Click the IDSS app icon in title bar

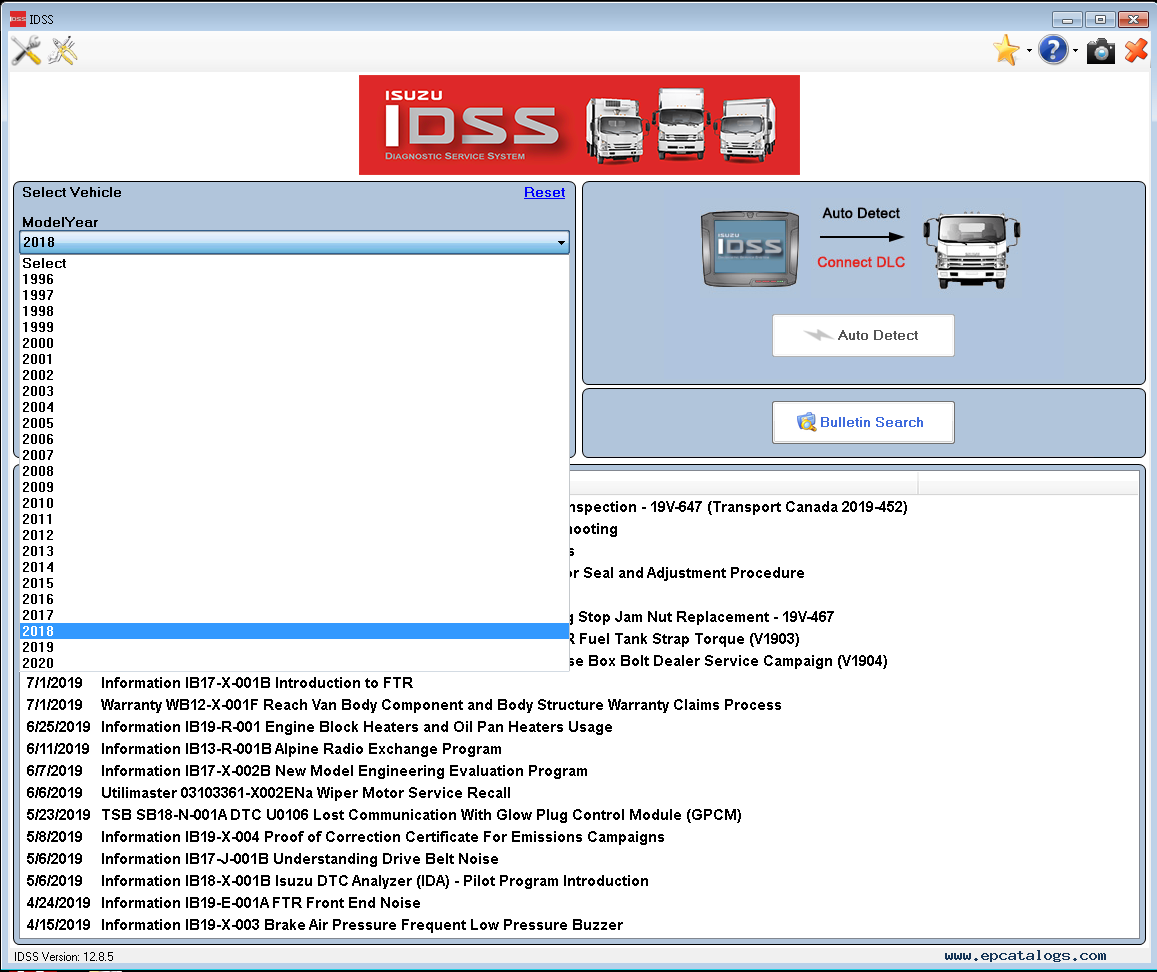18,19
